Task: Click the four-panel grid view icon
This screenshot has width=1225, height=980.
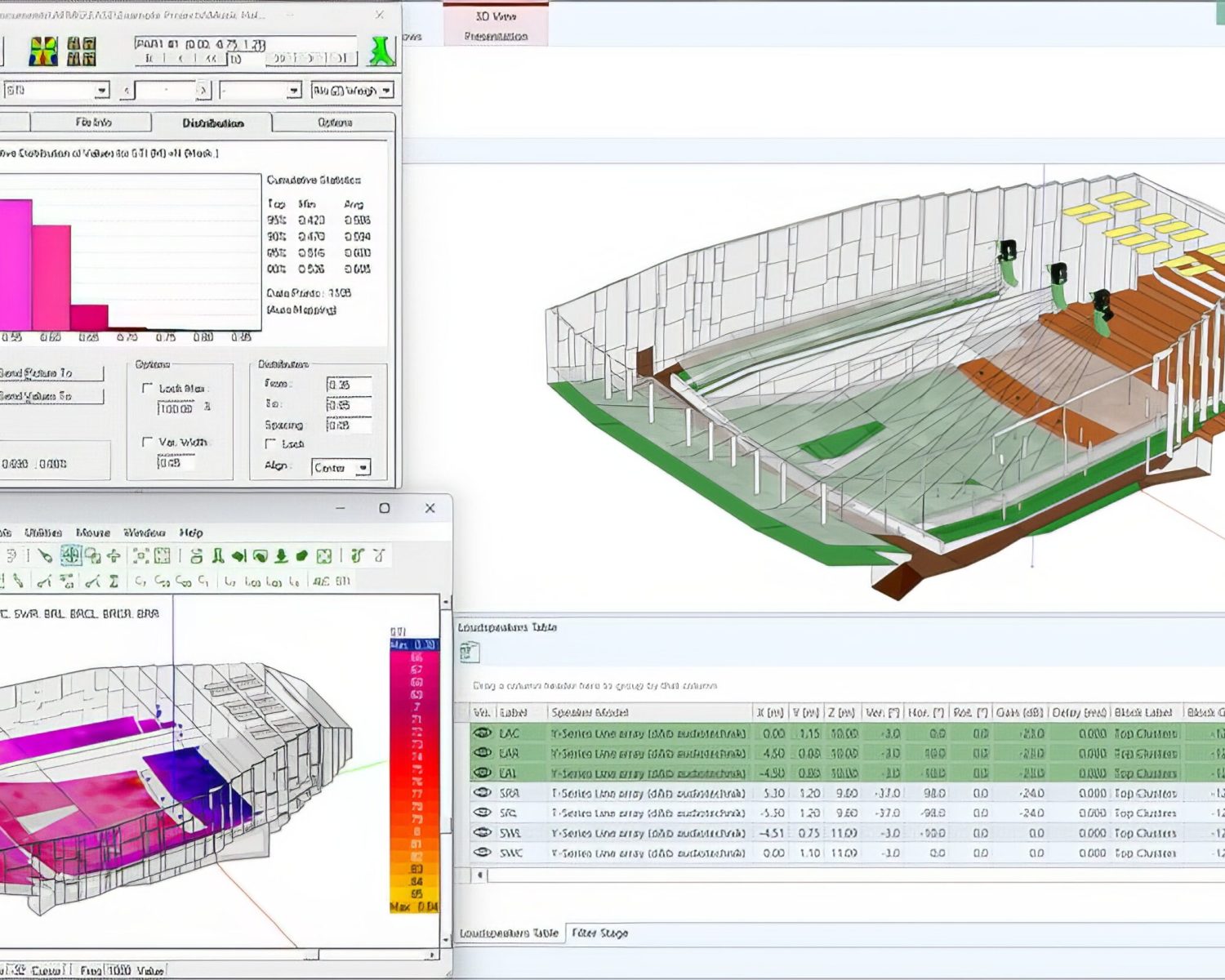Action: [82, 51]
